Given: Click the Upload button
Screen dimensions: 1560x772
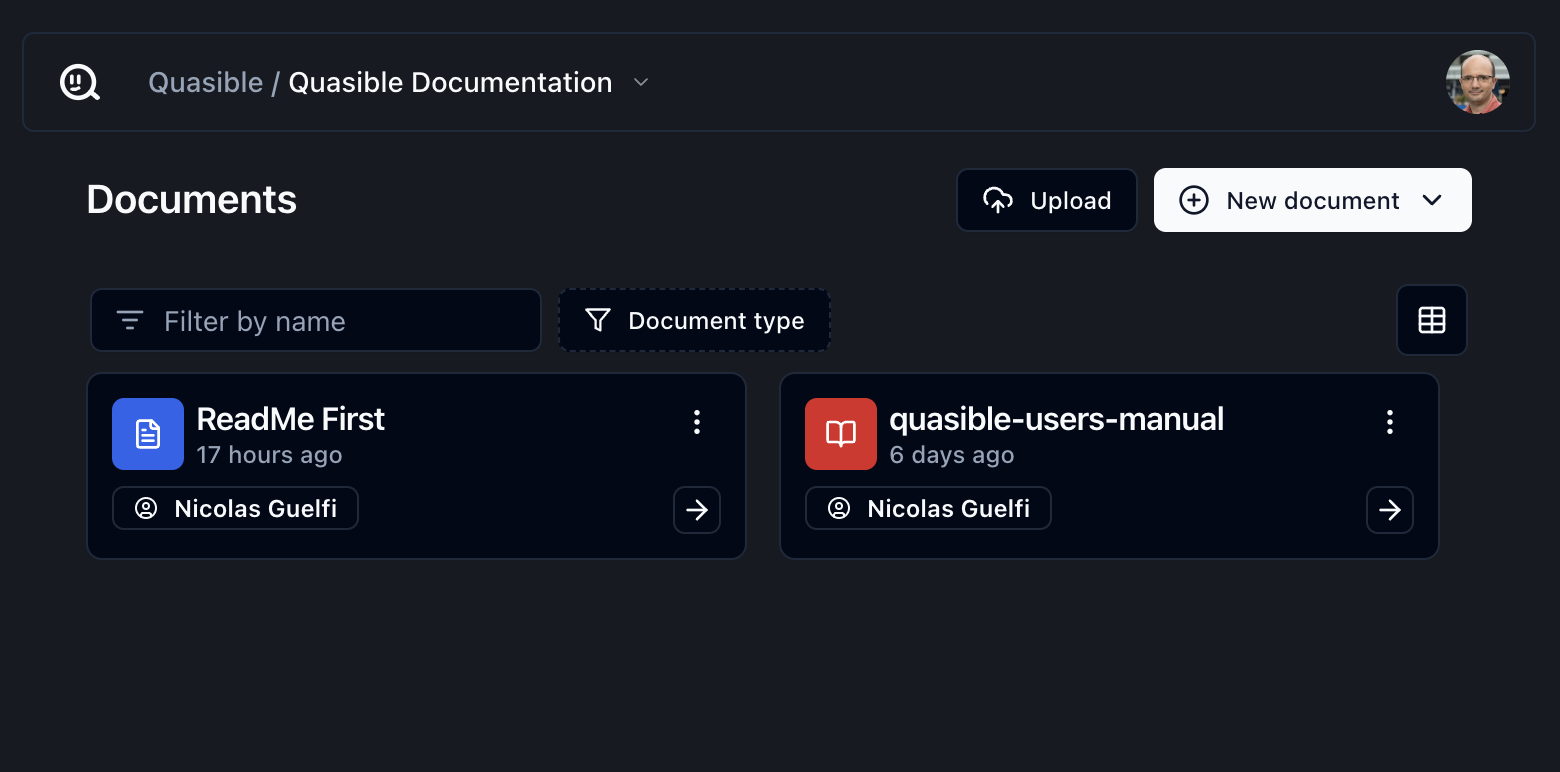Looking at the screenshot, I should coord(1046,200).
